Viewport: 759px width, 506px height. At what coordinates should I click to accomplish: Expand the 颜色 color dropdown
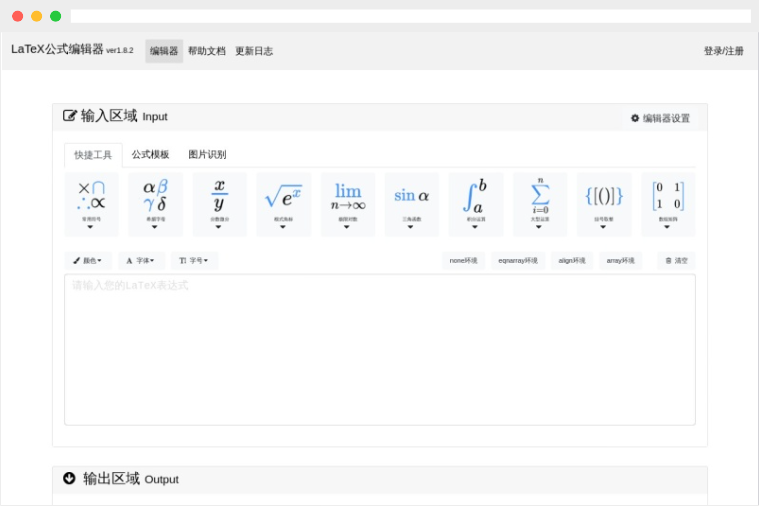point(87,261)
